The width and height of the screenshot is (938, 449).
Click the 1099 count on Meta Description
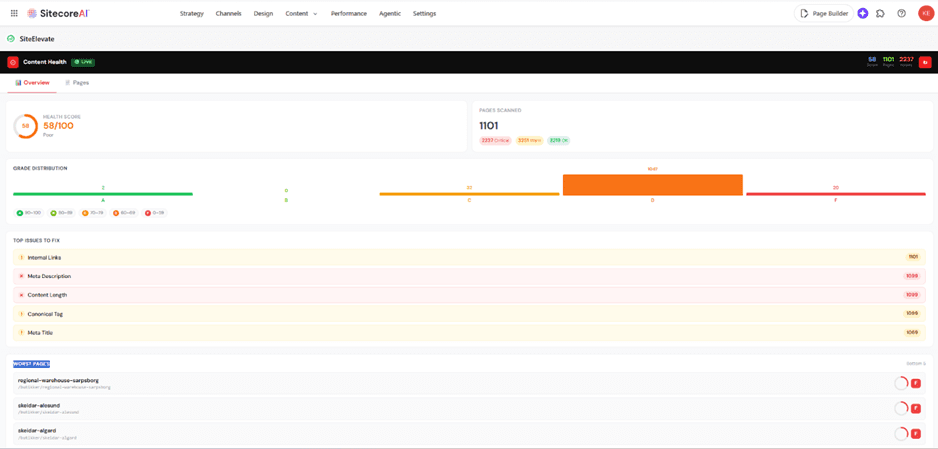click(912, 276)
